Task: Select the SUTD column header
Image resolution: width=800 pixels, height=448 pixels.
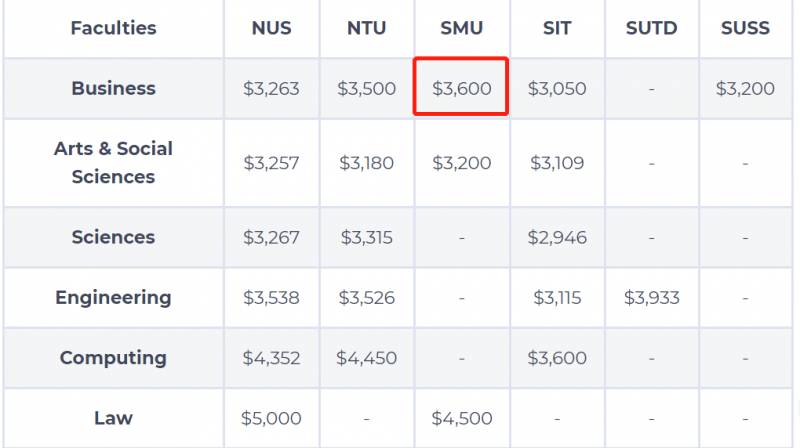Action: [x=651, y=28]
